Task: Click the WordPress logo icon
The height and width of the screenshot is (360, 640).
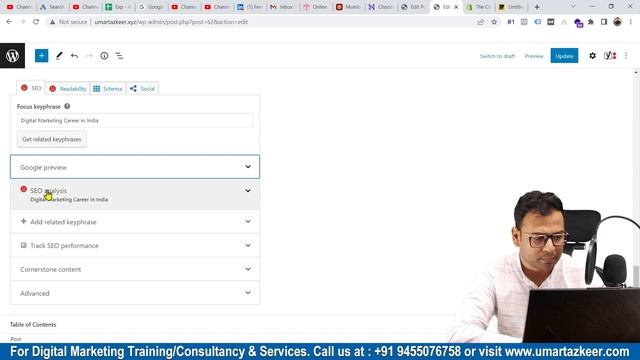Action: tap(12, 56)
